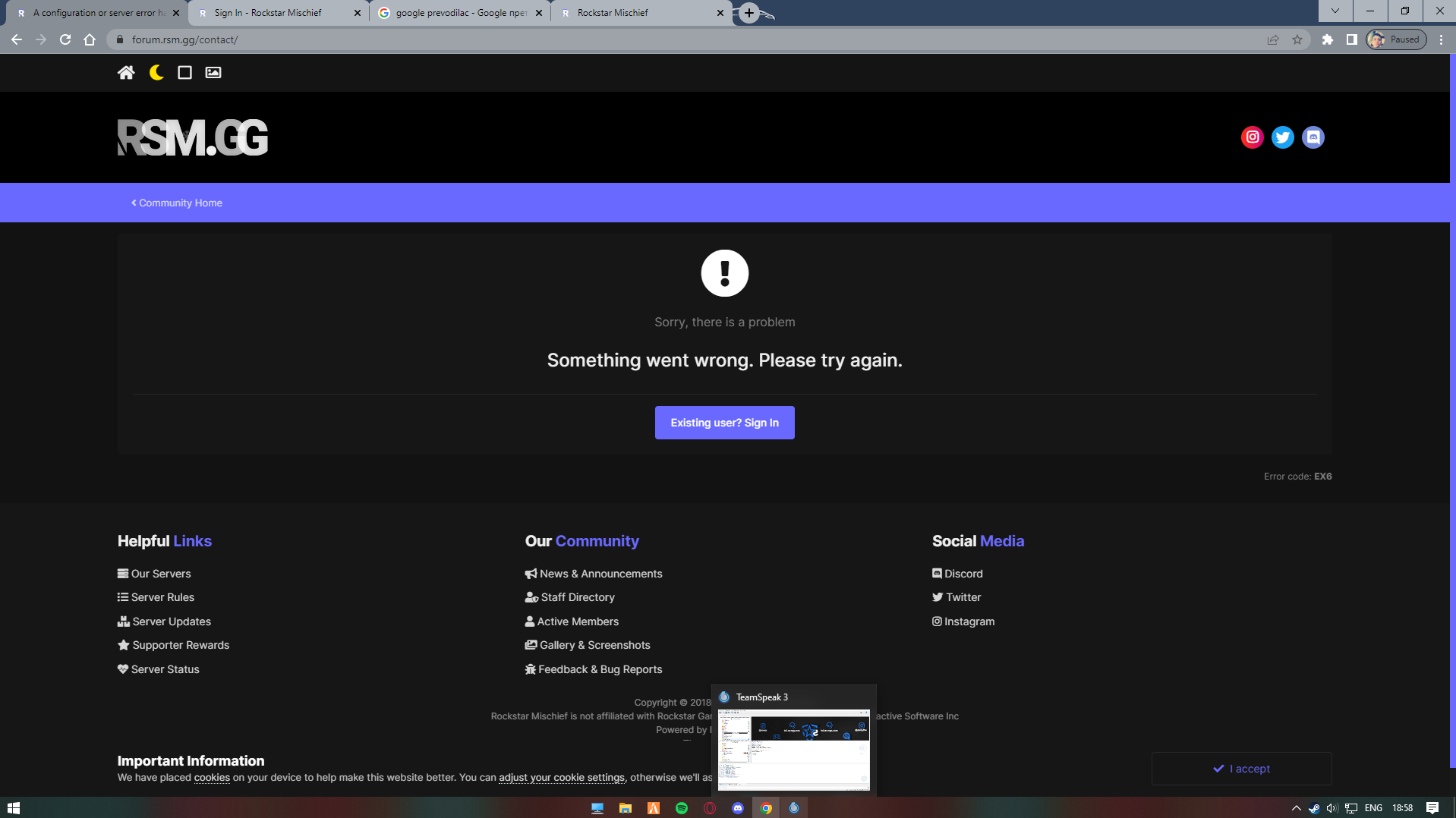1456x818 pixels.
Task: Open the Paused profile button
Action: [1396, 39]
